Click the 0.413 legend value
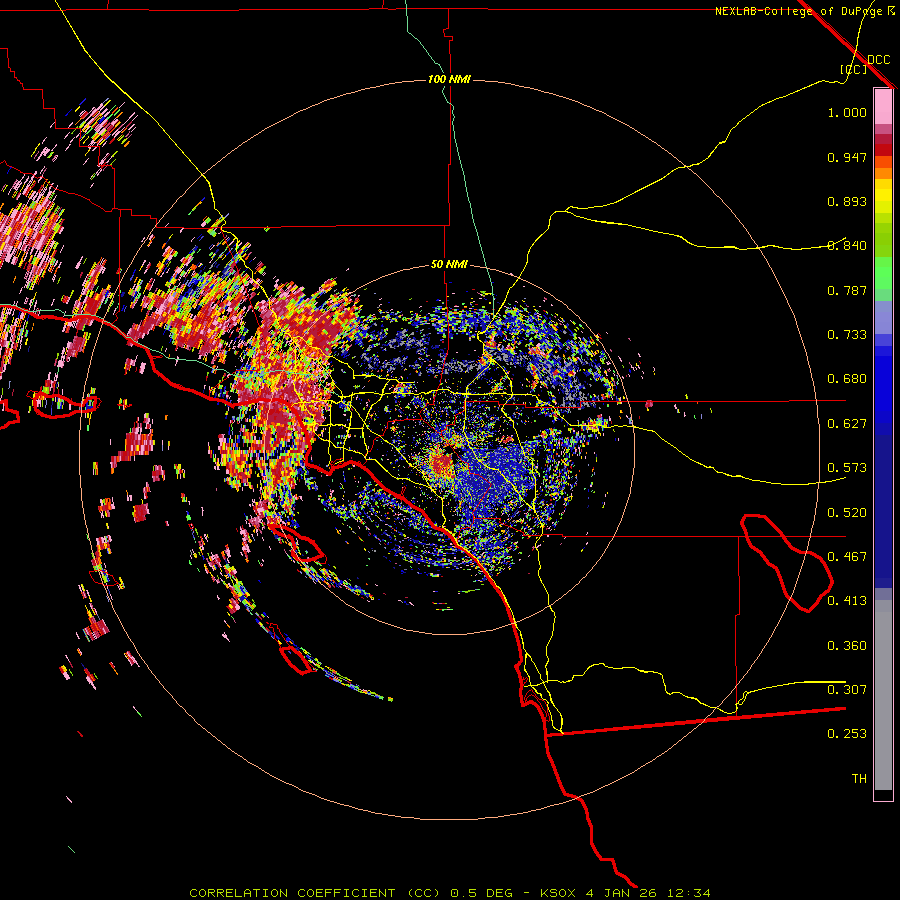Viewport: 900px width, 900px height. 847,601
